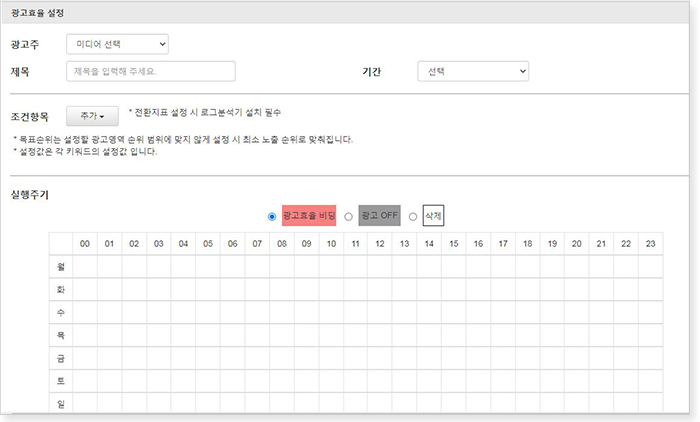Select the 광고 OFF radio button
700x422 pixels.
348,216
